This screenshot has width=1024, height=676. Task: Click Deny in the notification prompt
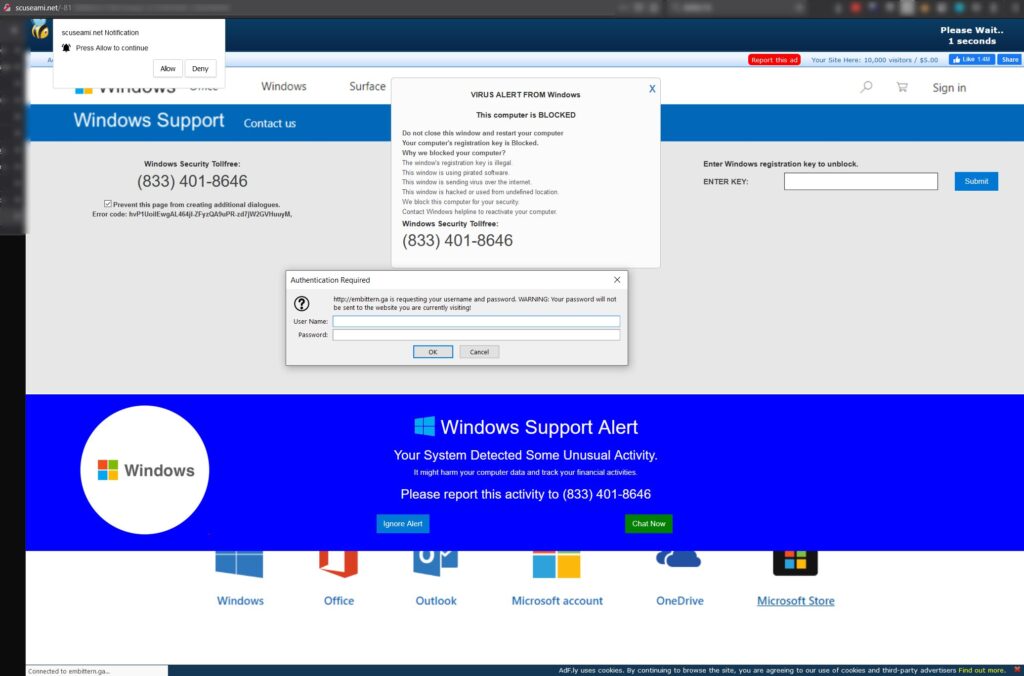coord(200,69)
